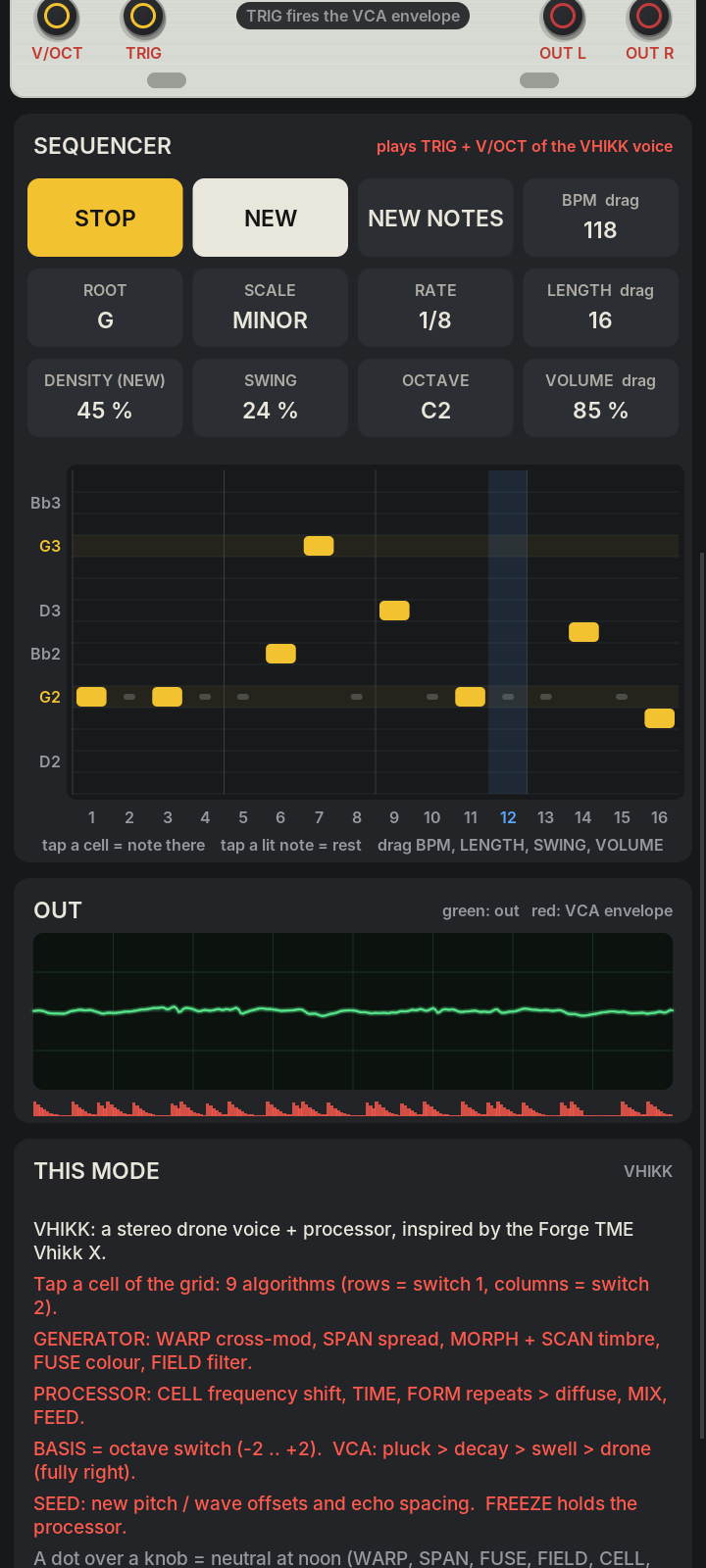Click the red VCA envelope meter strip
Viewport: 706px width, 1568px height.
(353, 1107)
